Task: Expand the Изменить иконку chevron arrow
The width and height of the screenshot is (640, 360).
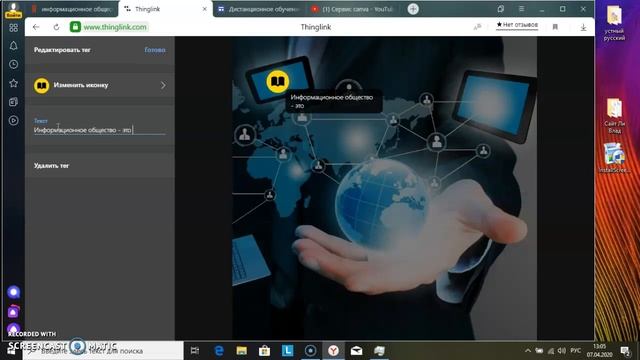Action: [163, 85]
